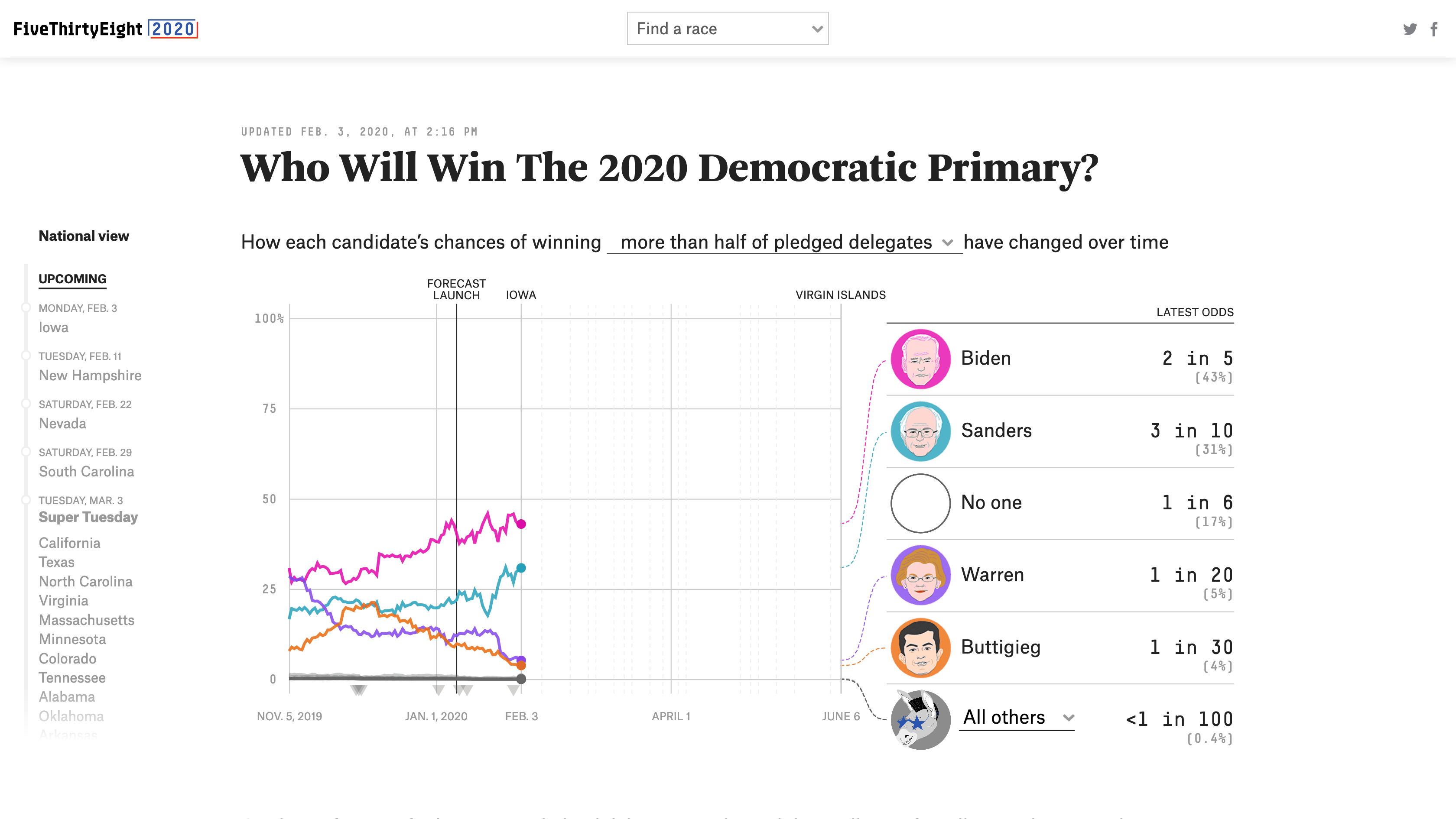Click the FiveThirtyEight 2020 logo
Viewport: 1456px width, 819px height.
(x=106, y=29)
